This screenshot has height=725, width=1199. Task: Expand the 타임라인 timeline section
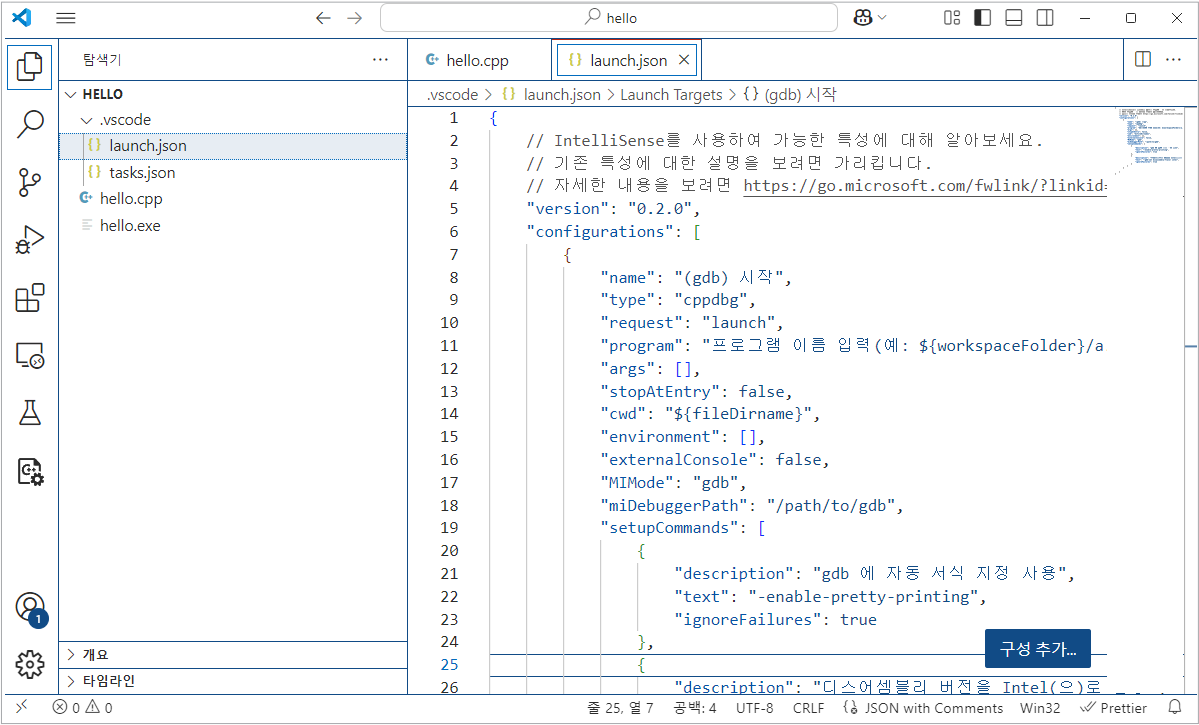[x=232, y=681]
